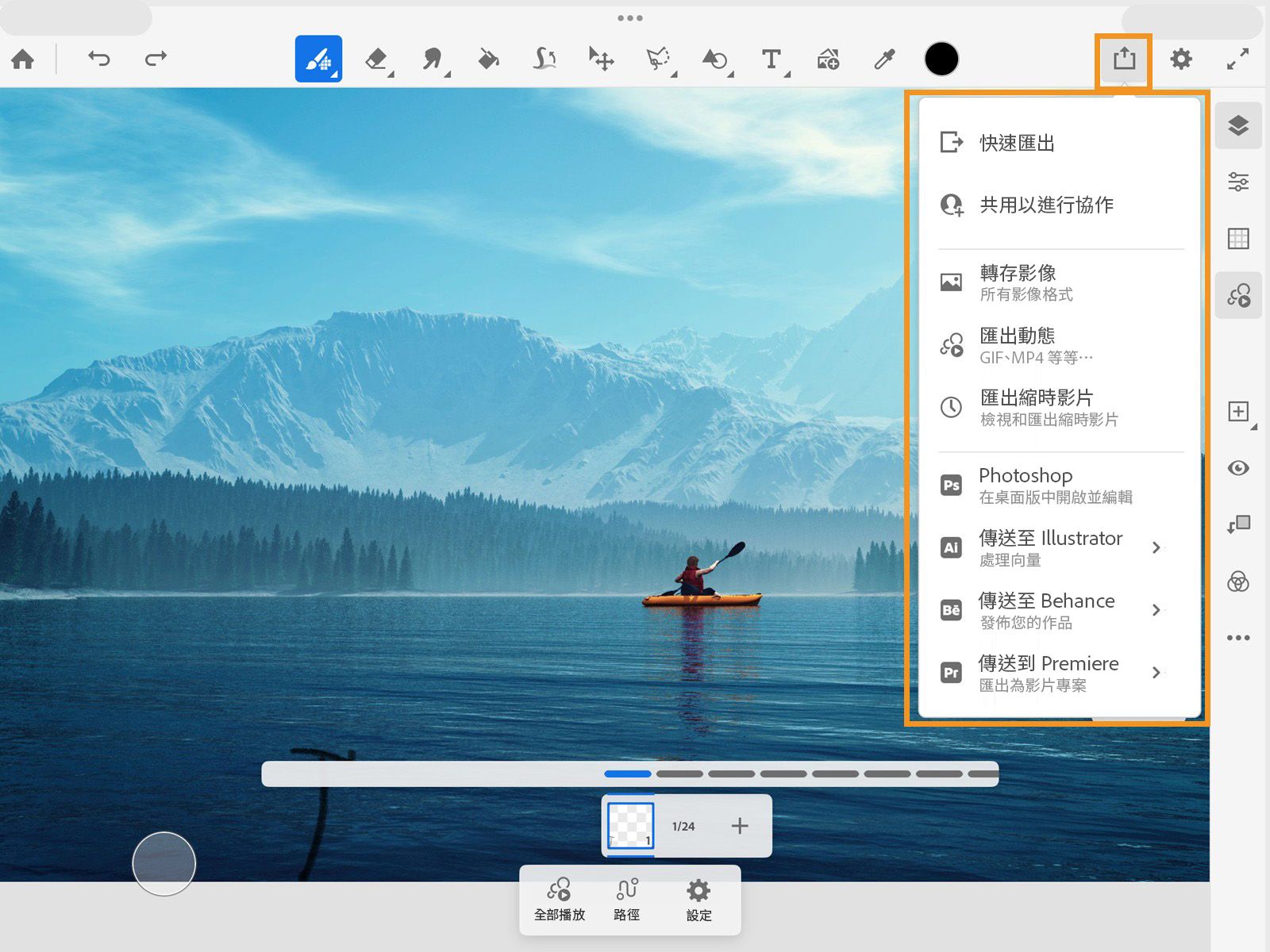The height and width of the screenshot is (952, 1270).
Task: Select 匯出縮時影片 timelapse export
Action: click(x=1060, y=407)
